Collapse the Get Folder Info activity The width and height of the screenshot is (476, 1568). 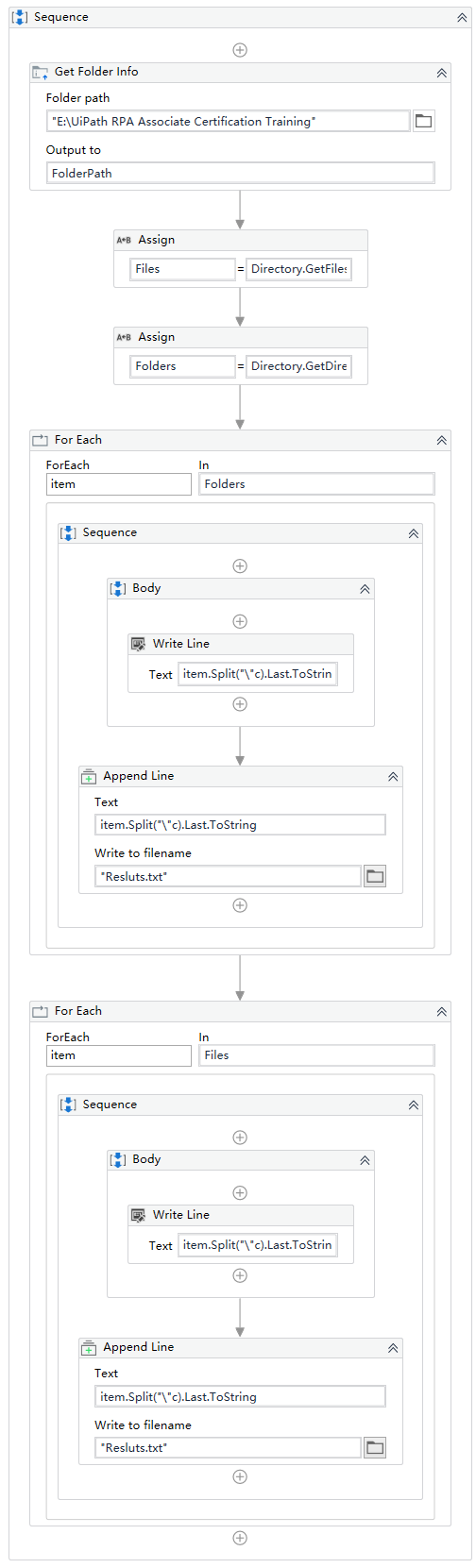[441, 73]
